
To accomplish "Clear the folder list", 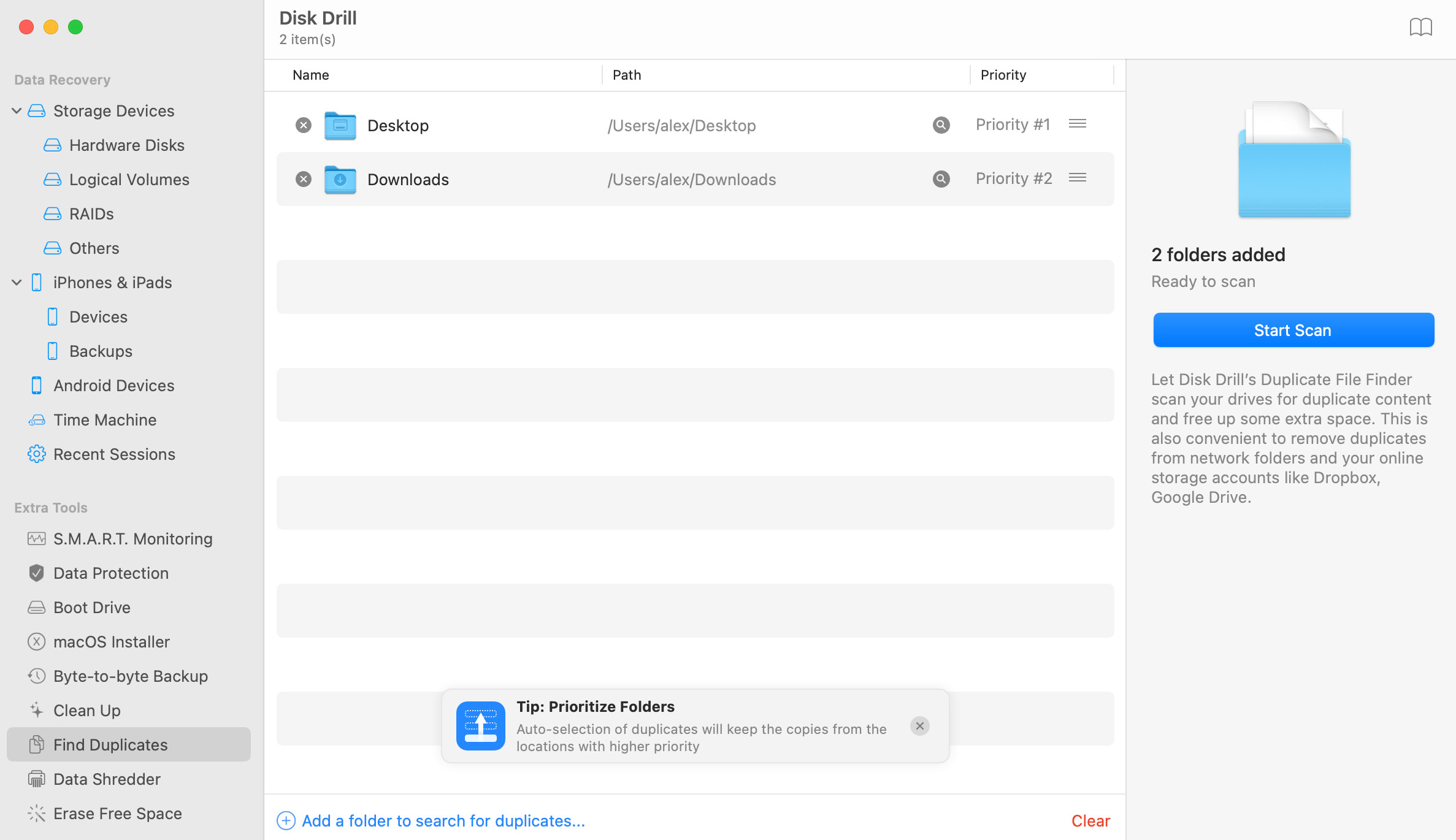I will [1090, 820].
